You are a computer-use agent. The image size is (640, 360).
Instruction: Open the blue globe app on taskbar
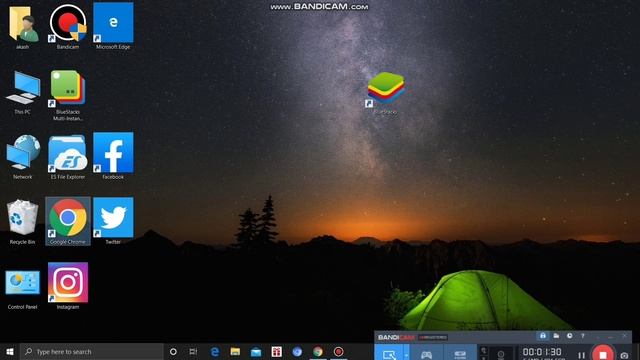click(297, 351)
